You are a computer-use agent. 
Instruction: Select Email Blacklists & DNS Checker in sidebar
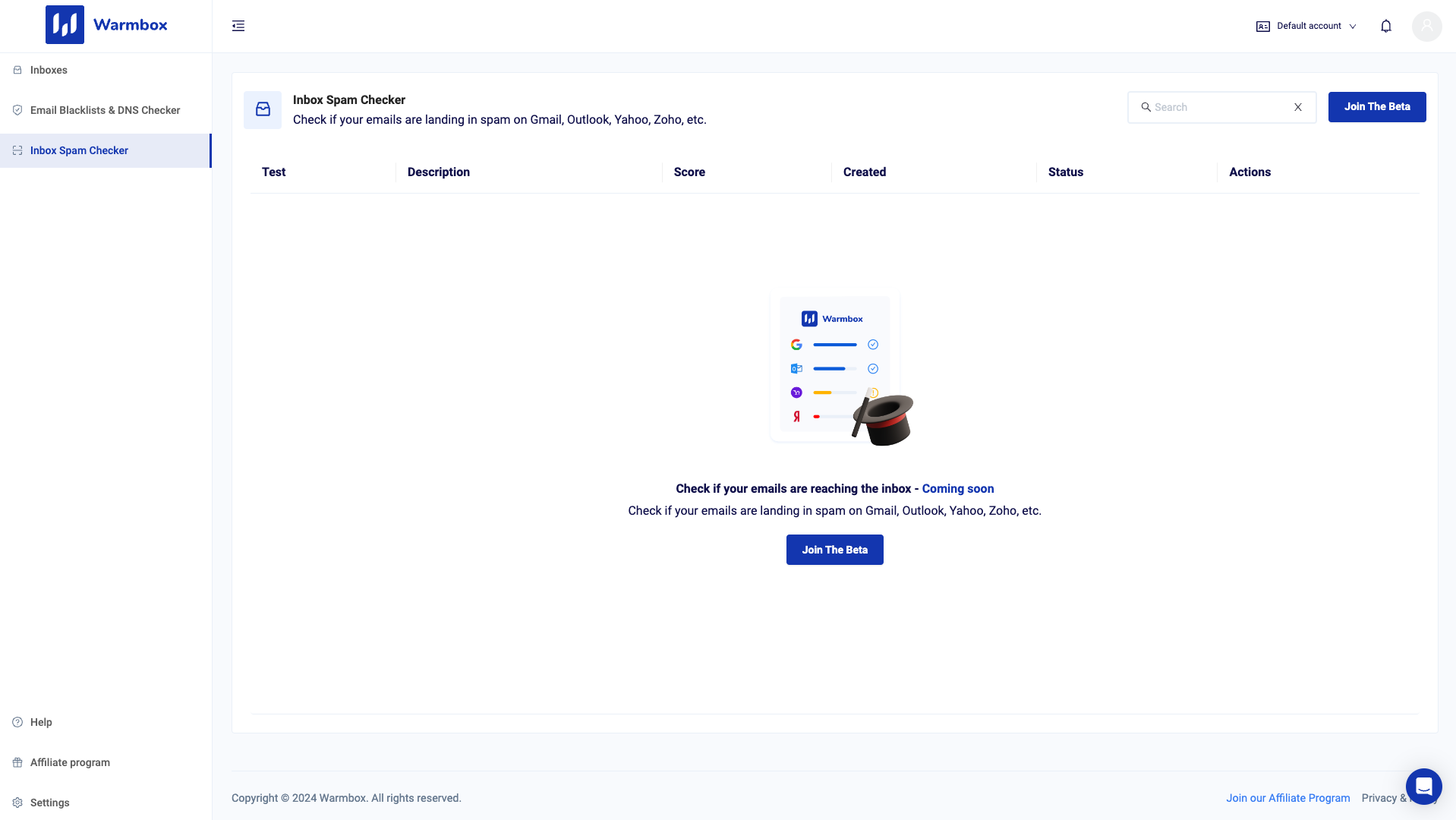tap(105, 110)
